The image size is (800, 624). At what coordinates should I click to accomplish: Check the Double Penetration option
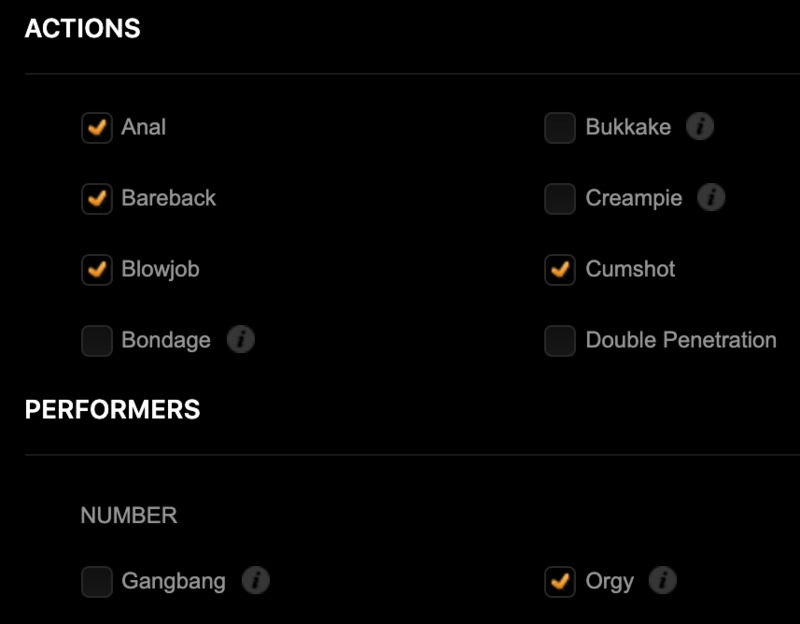pyautogui.click(x=560, y=340)
